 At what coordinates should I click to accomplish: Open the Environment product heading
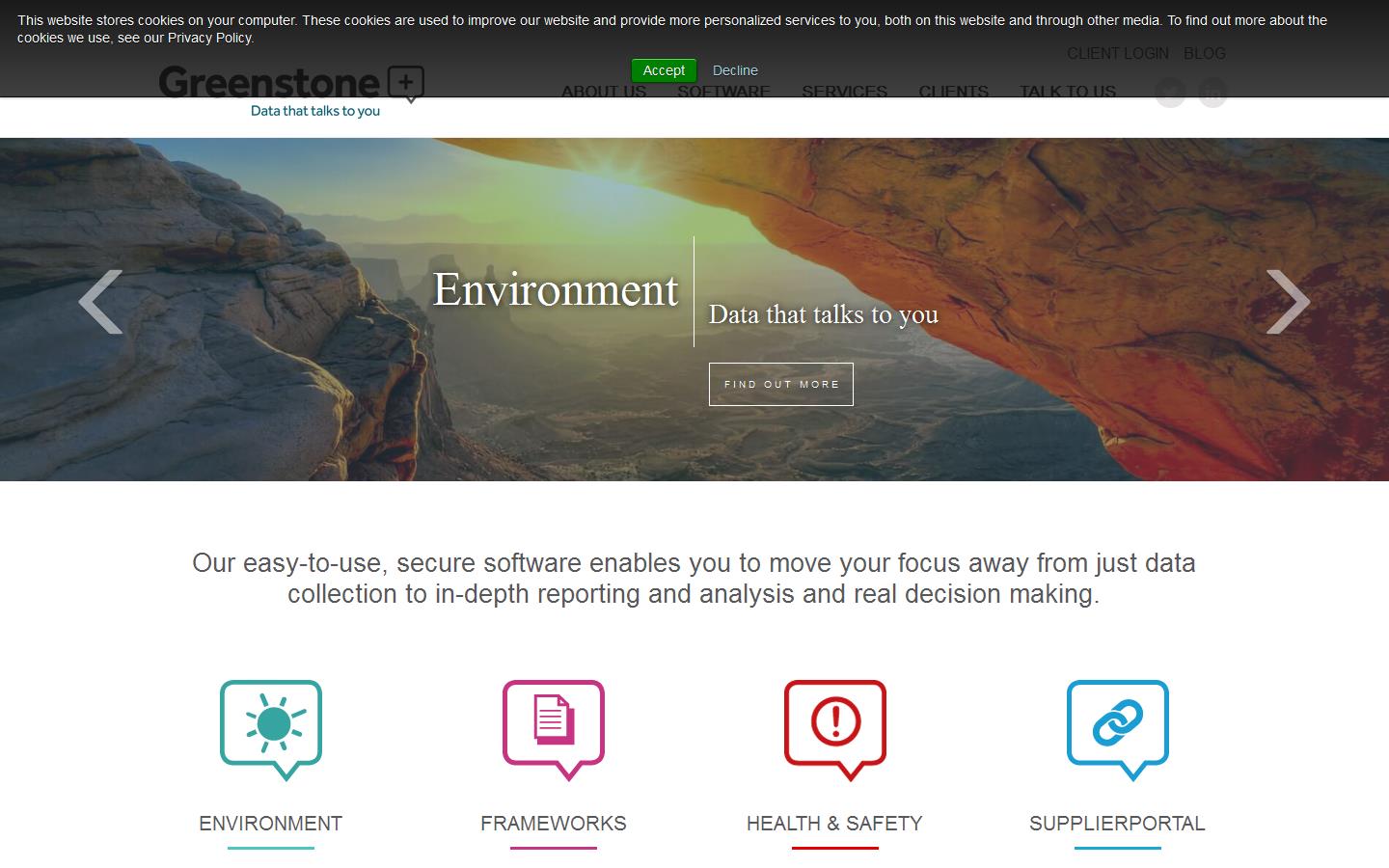(271, 824)
